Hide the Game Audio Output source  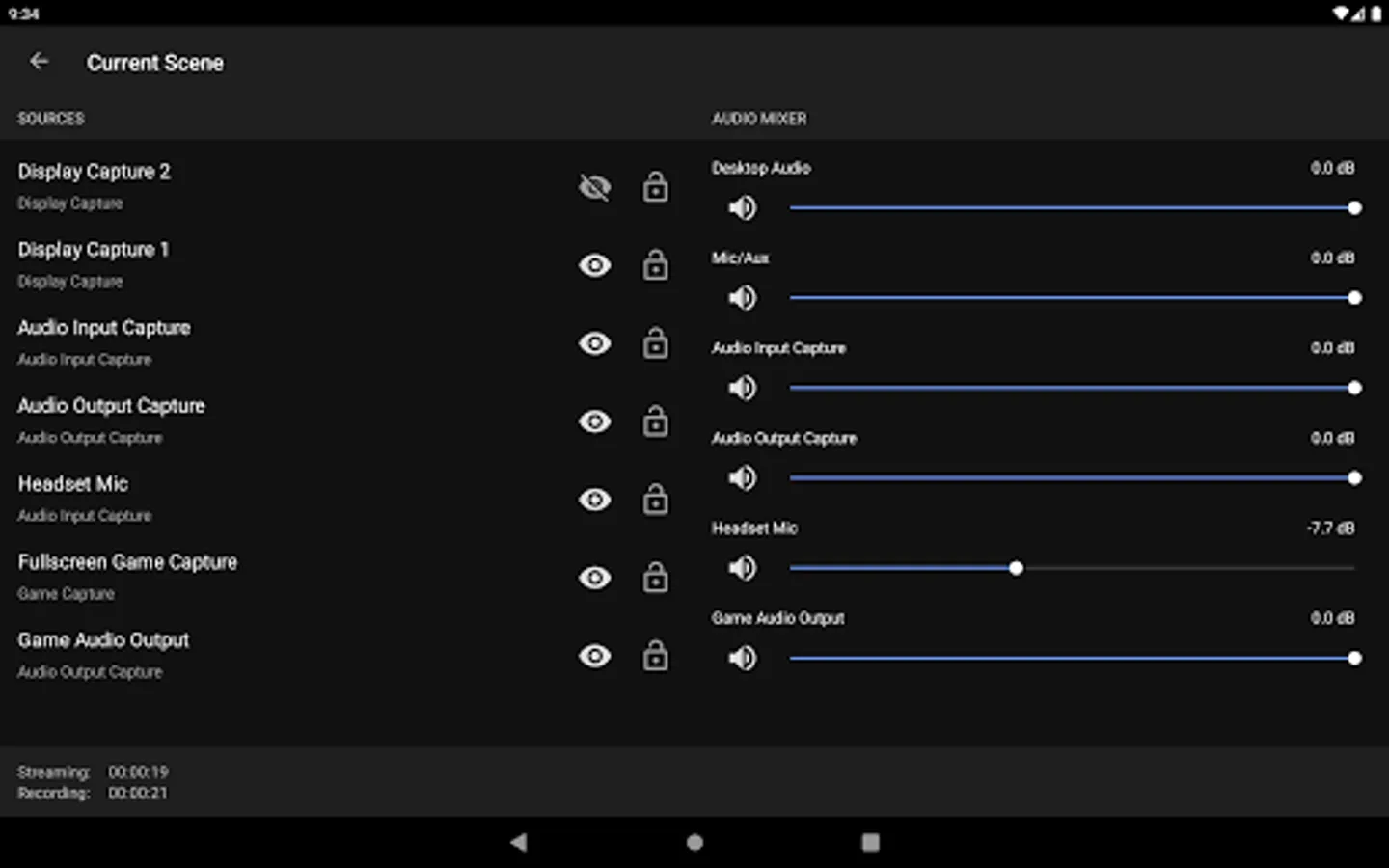click(x=595, y=656)
